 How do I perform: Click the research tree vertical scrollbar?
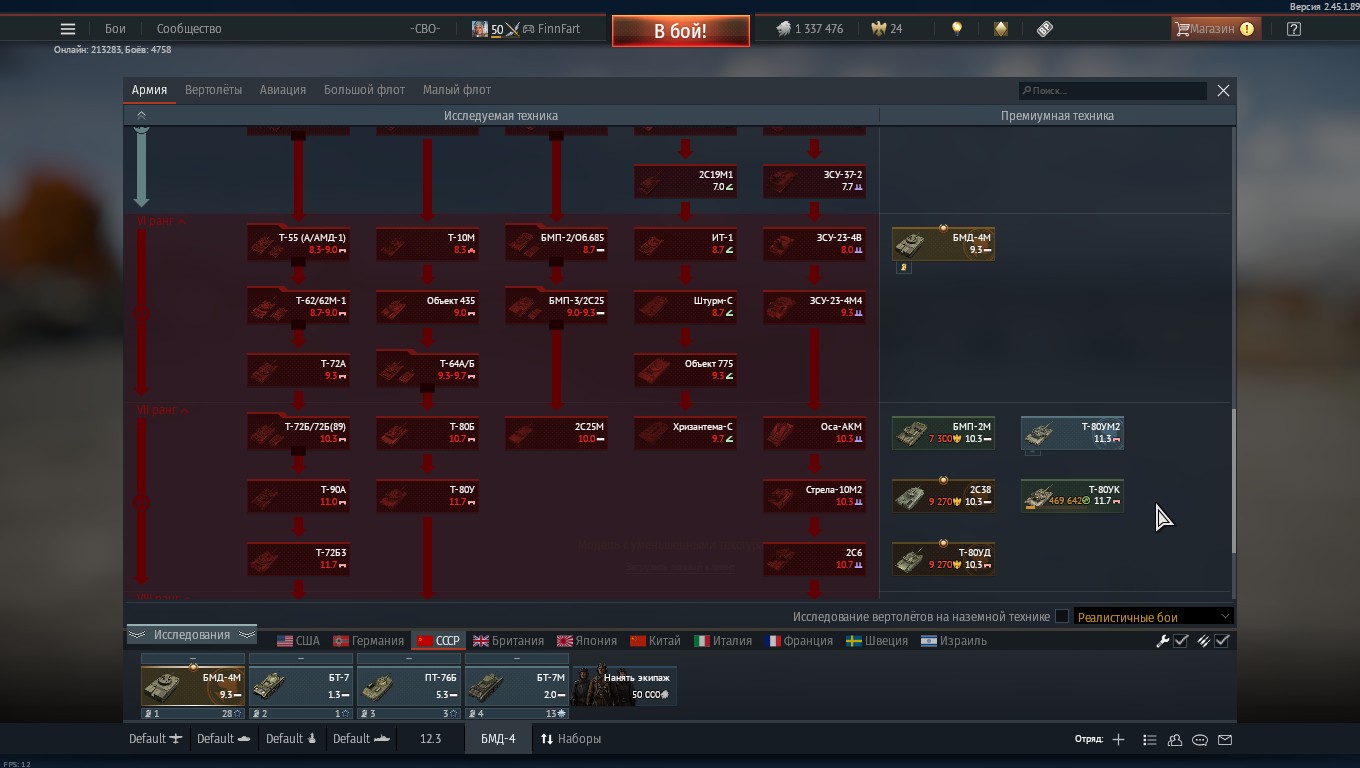coord(1233,480)
